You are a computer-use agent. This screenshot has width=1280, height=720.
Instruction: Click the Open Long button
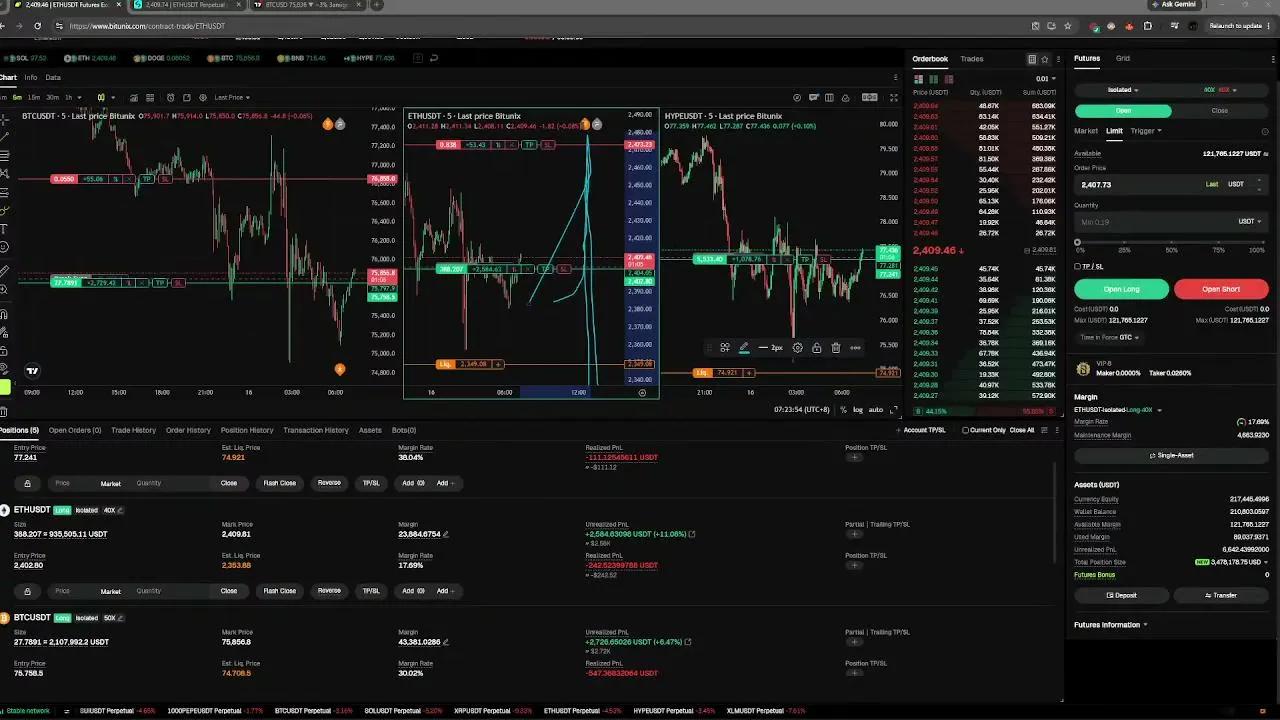coord(1121,289)
